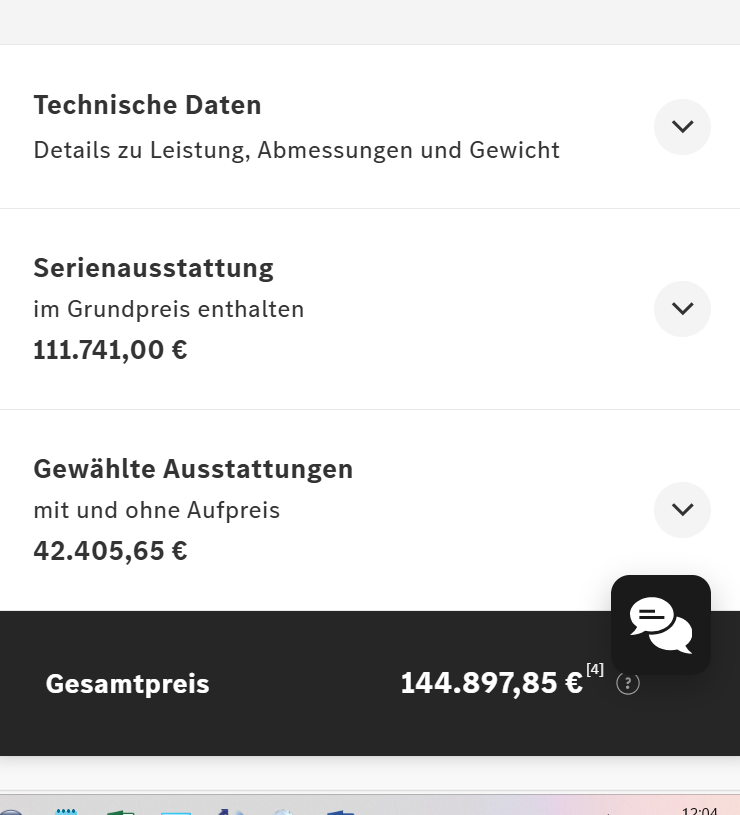Click the Serienausstattung heading
This screenshot has width=740, height=815.
153,268
